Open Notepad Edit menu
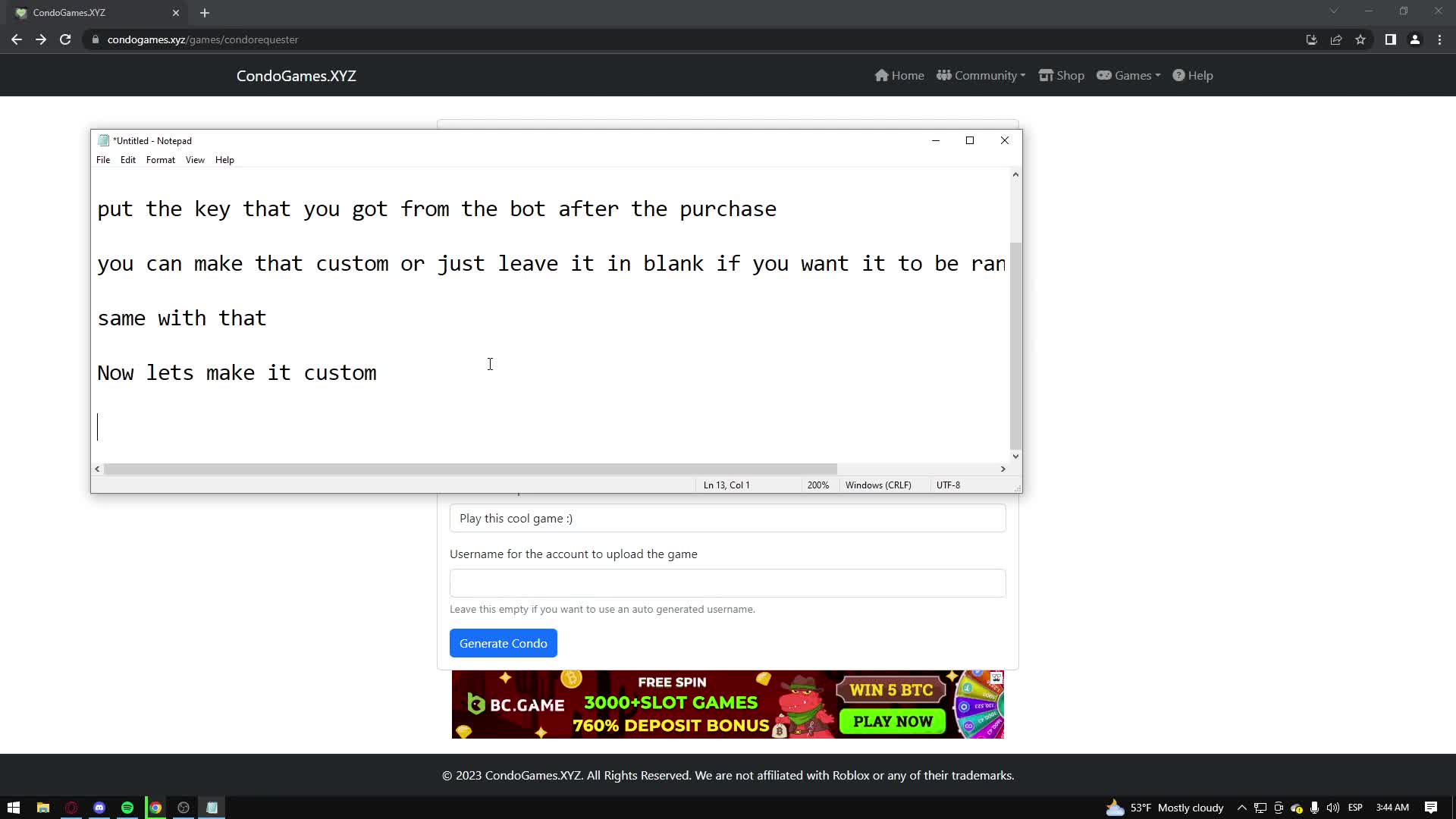Image resolution: width=1456 pixels, height=819 pixels. [x=127, y=160]
